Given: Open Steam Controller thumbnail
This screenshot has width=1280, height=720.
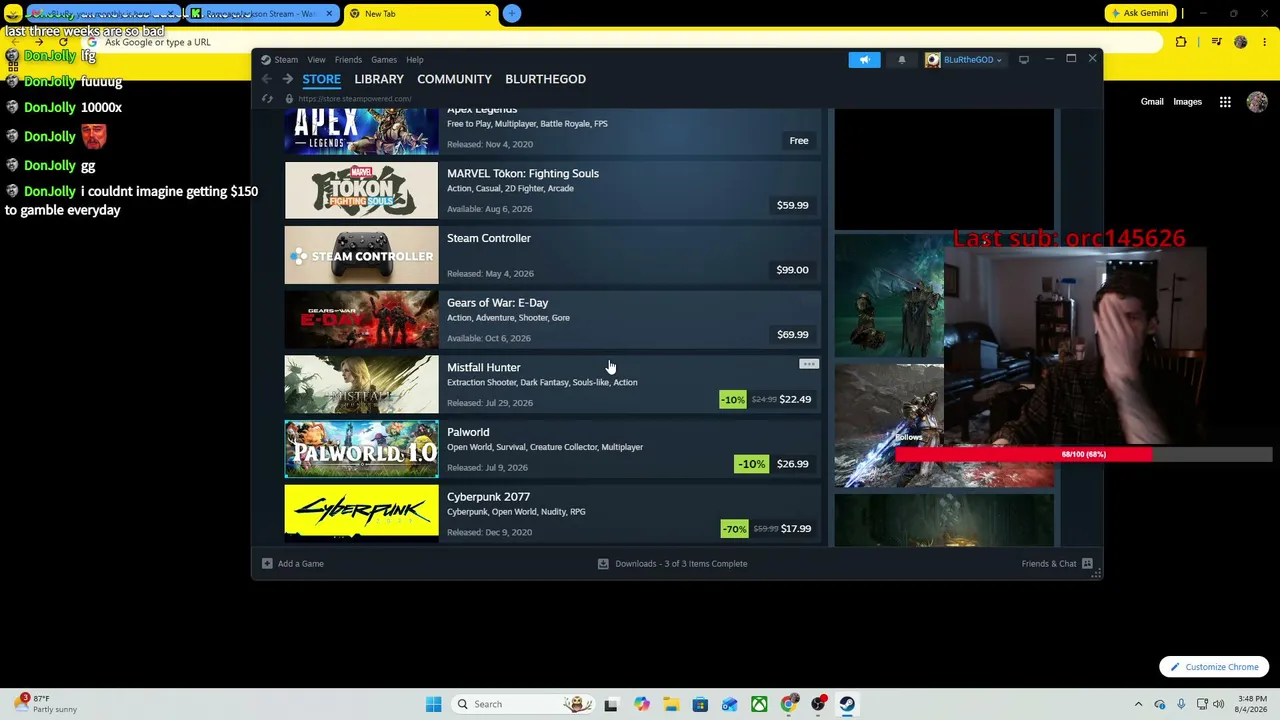Looking at the screenshot, I should [x=361, y=255].
